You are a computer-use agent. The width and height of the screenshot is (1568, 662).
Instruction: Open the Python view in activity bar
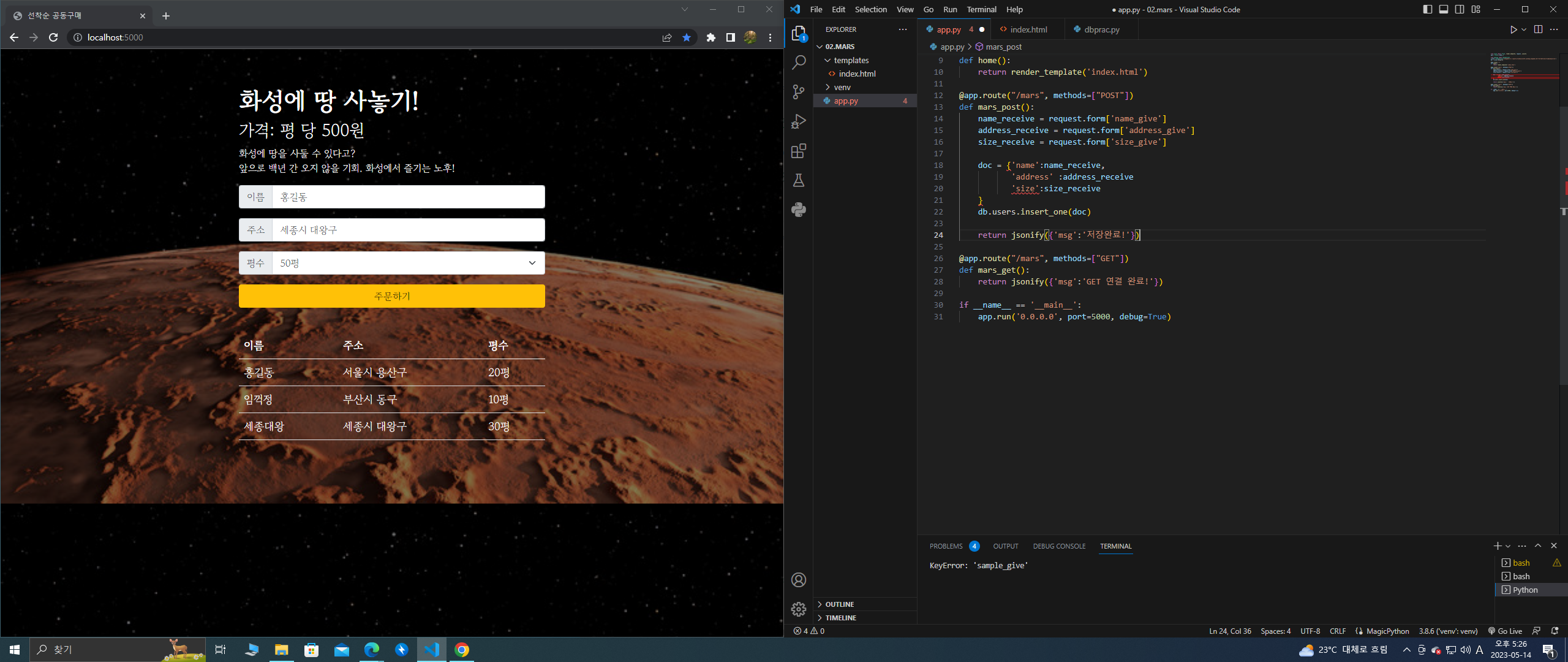799,210
